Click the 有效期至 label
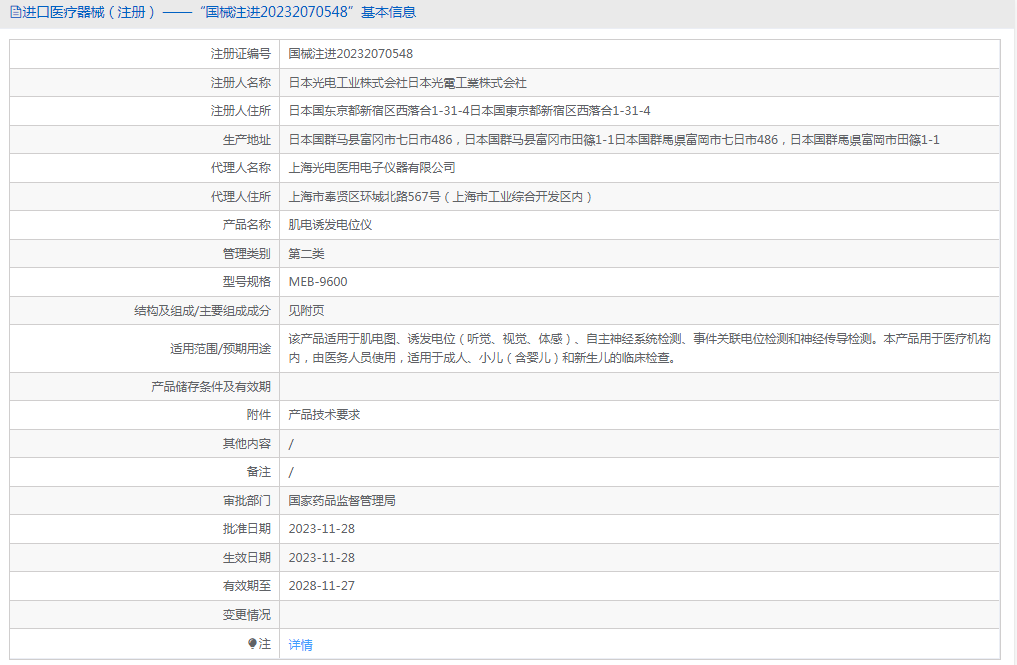Viewport: 1017px width, 665px height. tap(246, 586)
